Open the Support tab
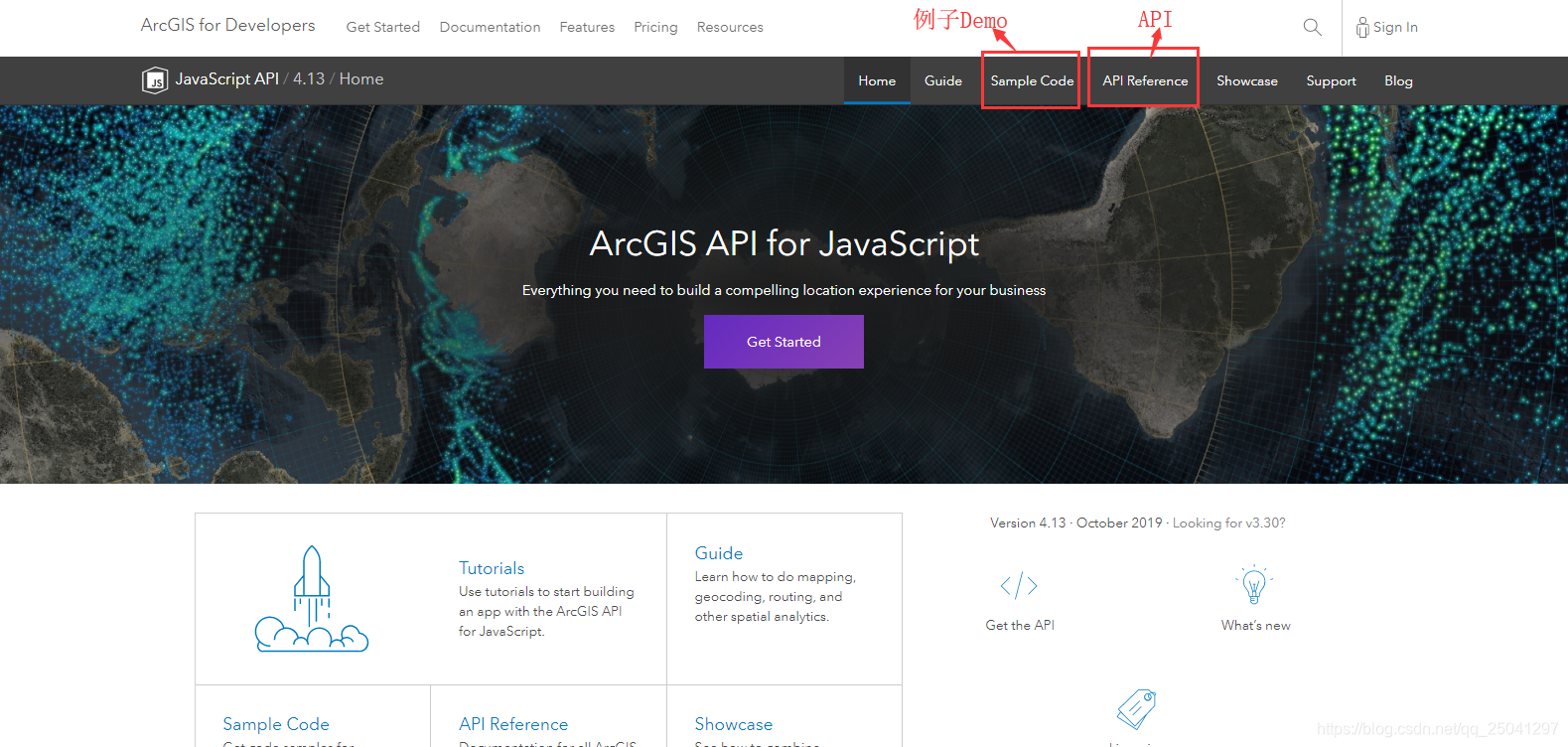1568x747 pixels. click(1331, 80)
